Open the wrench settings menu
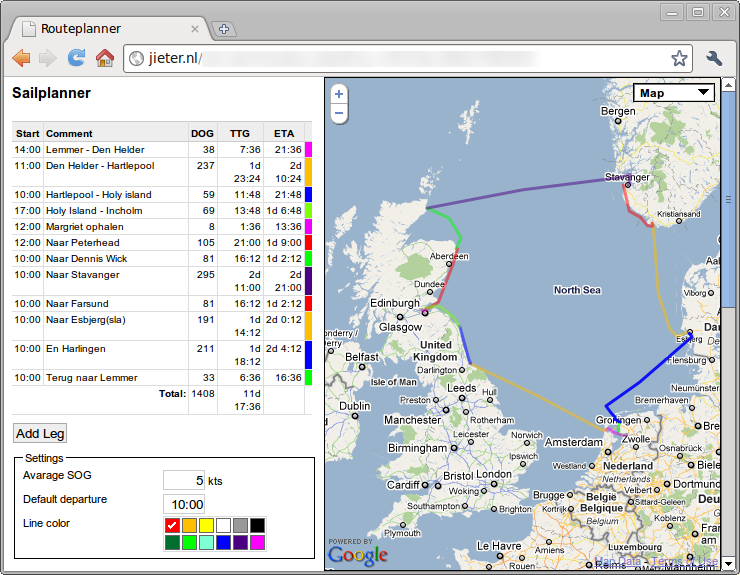740x575 pixels. click(x=714, y=58)
